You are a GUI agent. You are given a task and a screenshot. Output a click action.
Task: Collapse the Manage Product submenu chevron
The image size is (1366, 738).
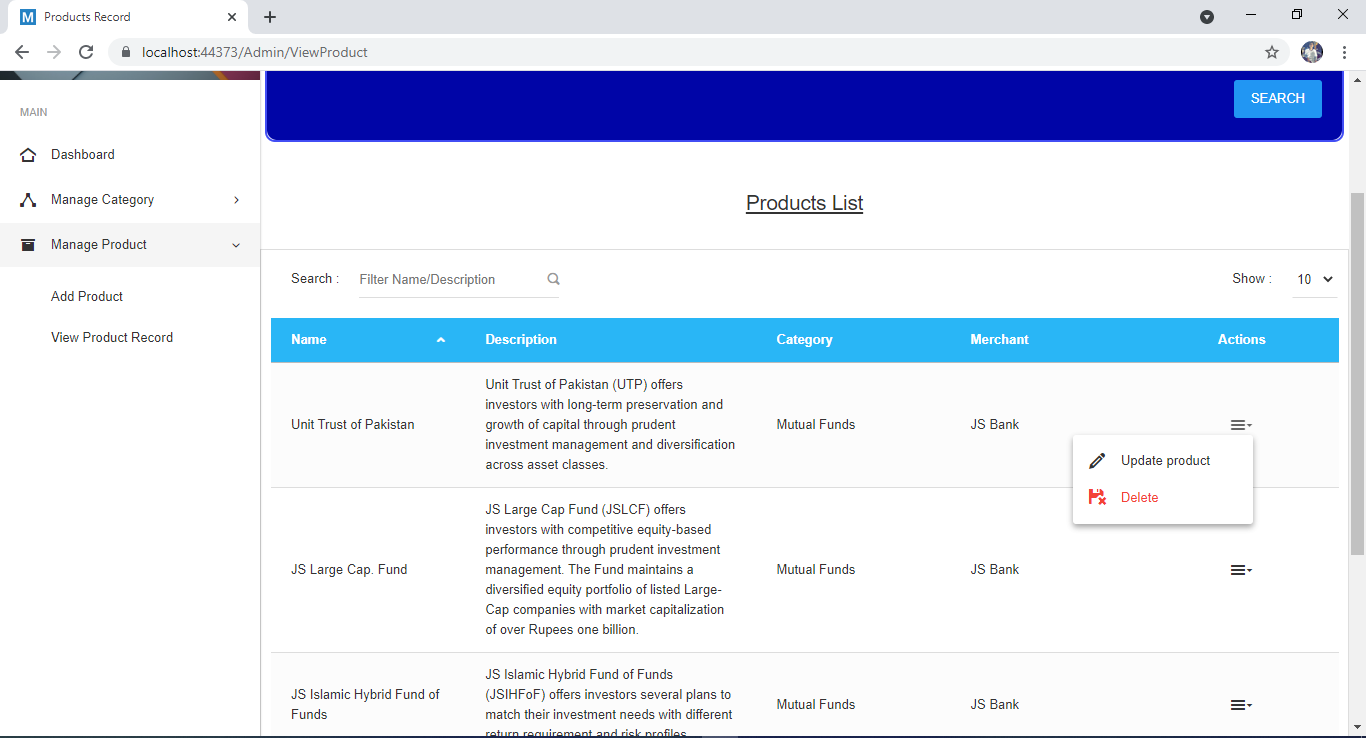point(237,245)
